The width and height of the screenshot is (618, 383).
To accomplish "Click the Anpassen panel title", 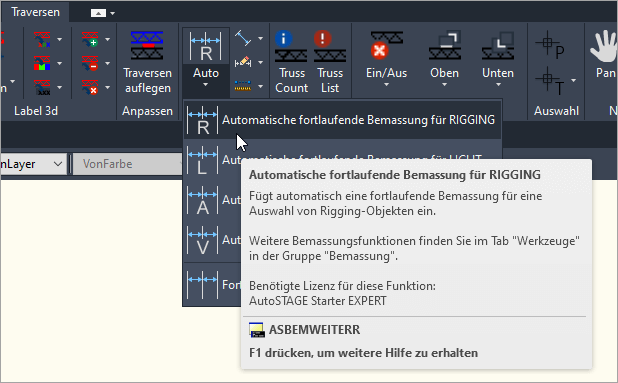I will point(147,111).
